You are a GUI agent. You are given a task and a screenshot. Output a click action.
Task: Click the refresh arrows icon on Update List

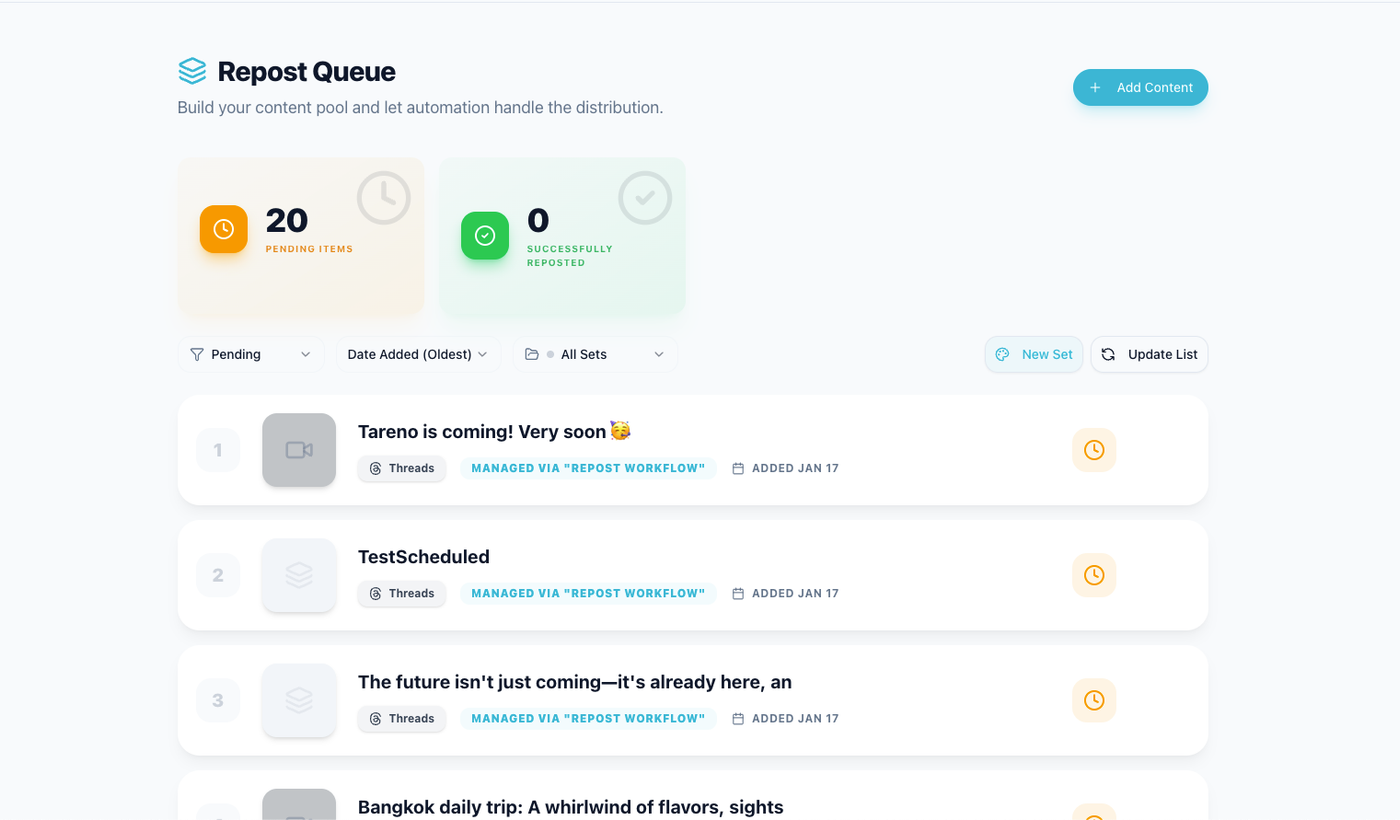[x=1108, y=354]
